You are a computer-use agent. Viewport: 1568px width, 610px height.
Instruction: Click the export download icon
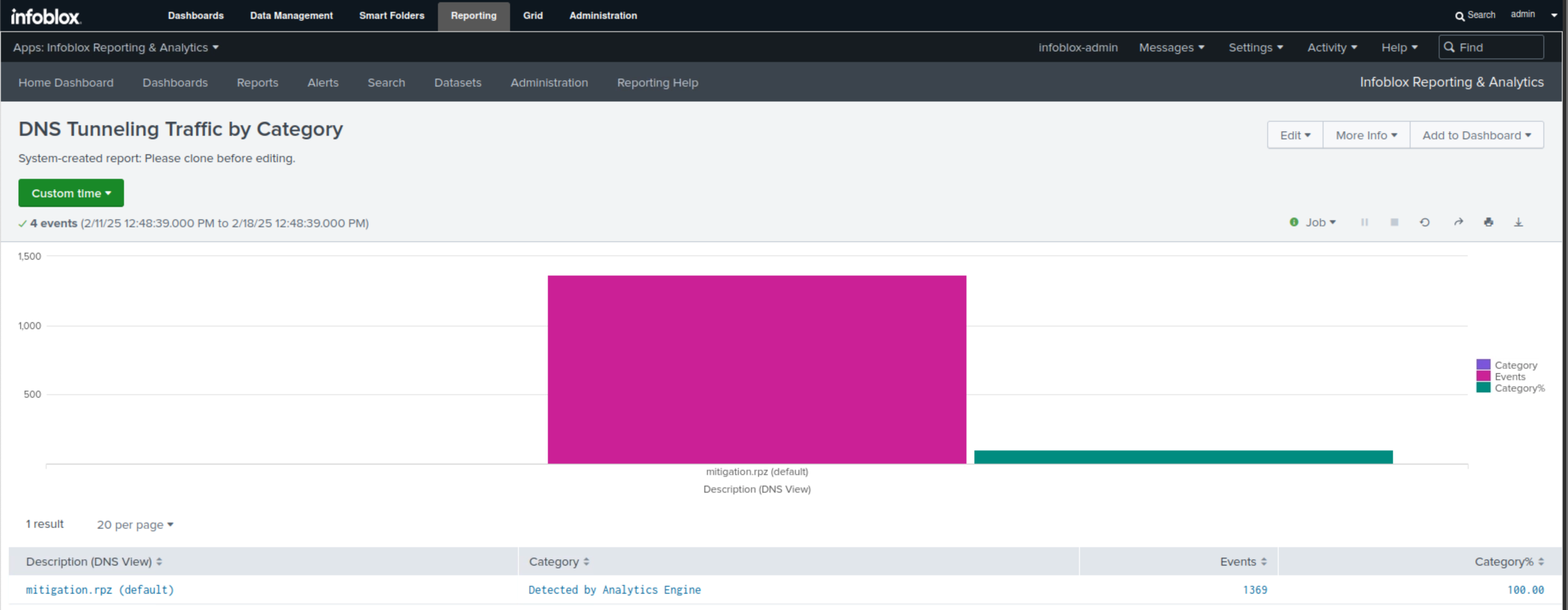(1518, 222)
